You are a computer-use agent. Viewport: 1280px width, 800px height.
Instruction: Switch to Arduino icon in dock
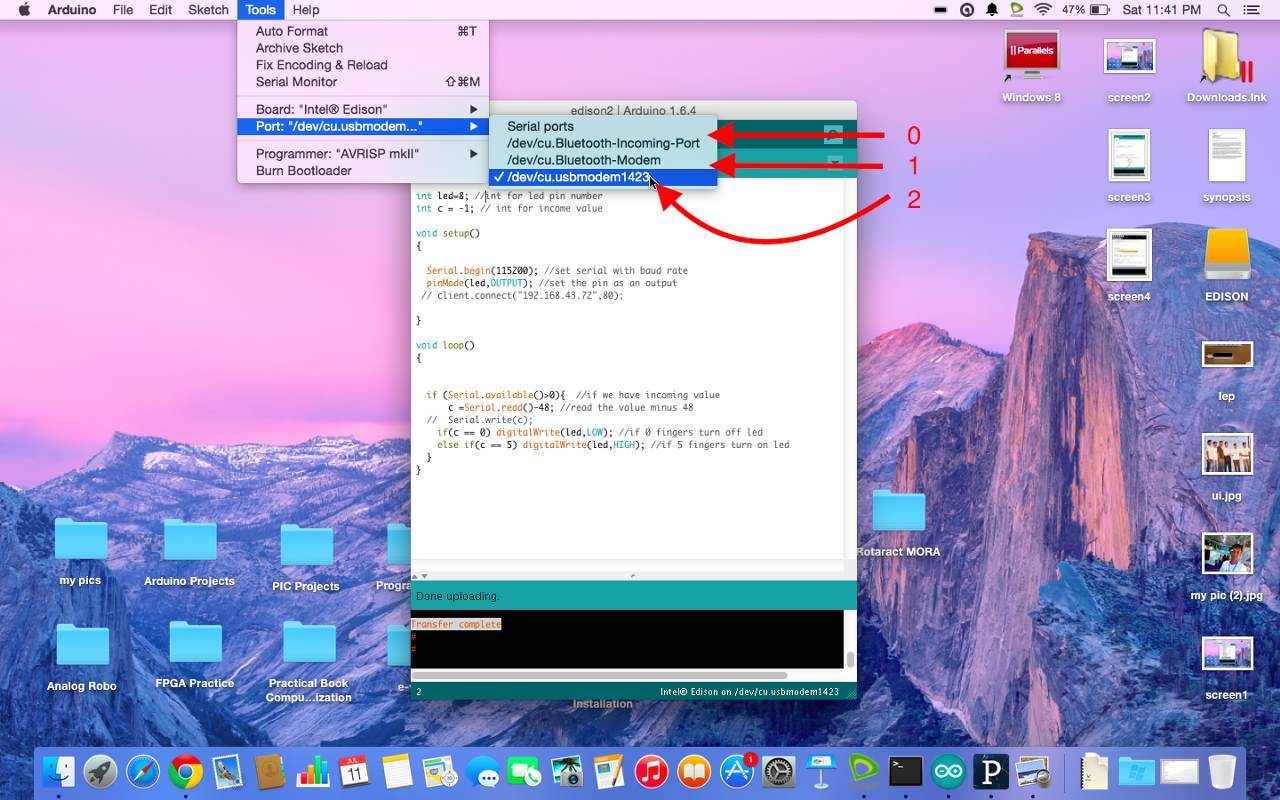[x=948, y=771]
